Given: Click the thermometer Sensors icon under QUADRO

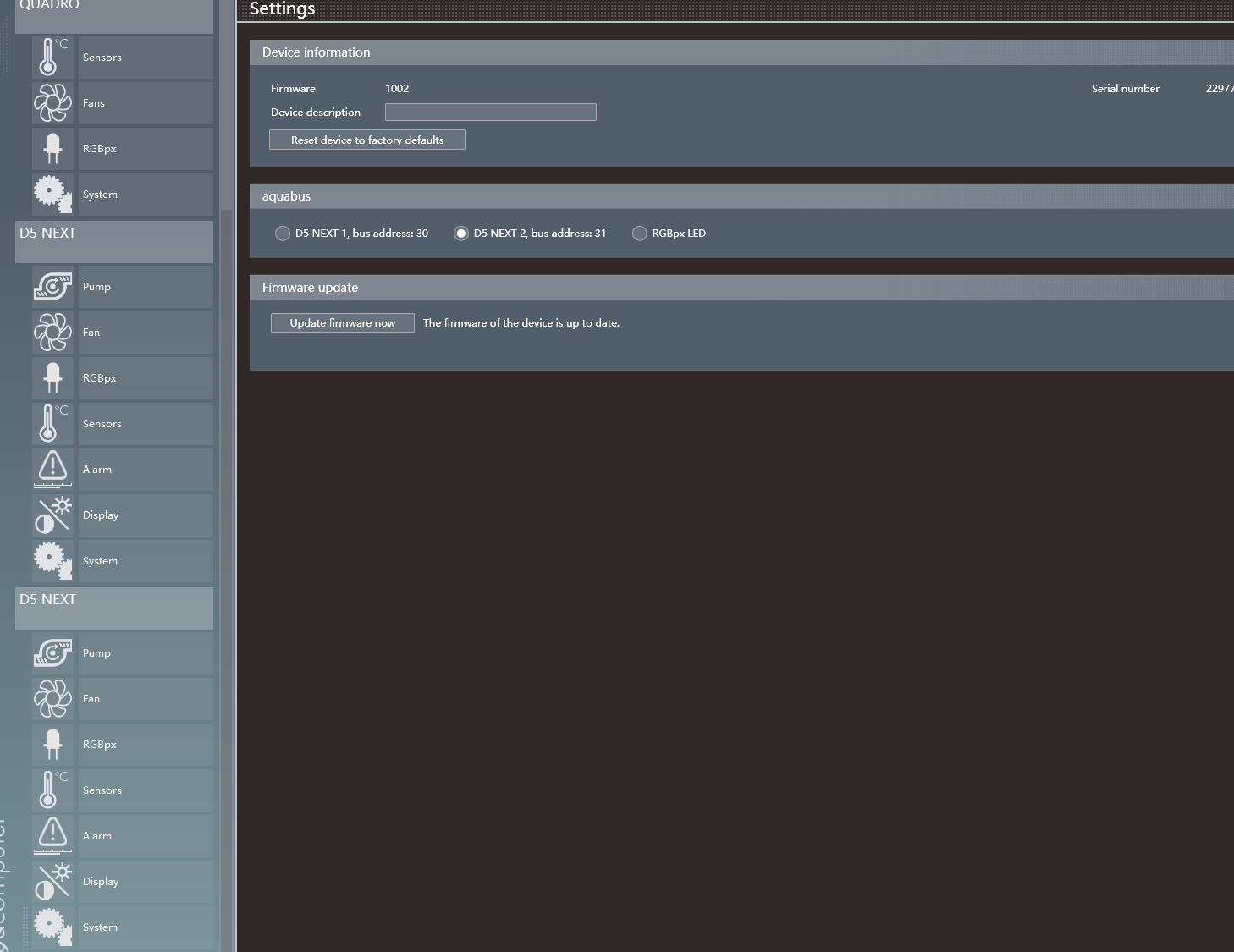Looking at the screenshot, I should pos(52,58).
